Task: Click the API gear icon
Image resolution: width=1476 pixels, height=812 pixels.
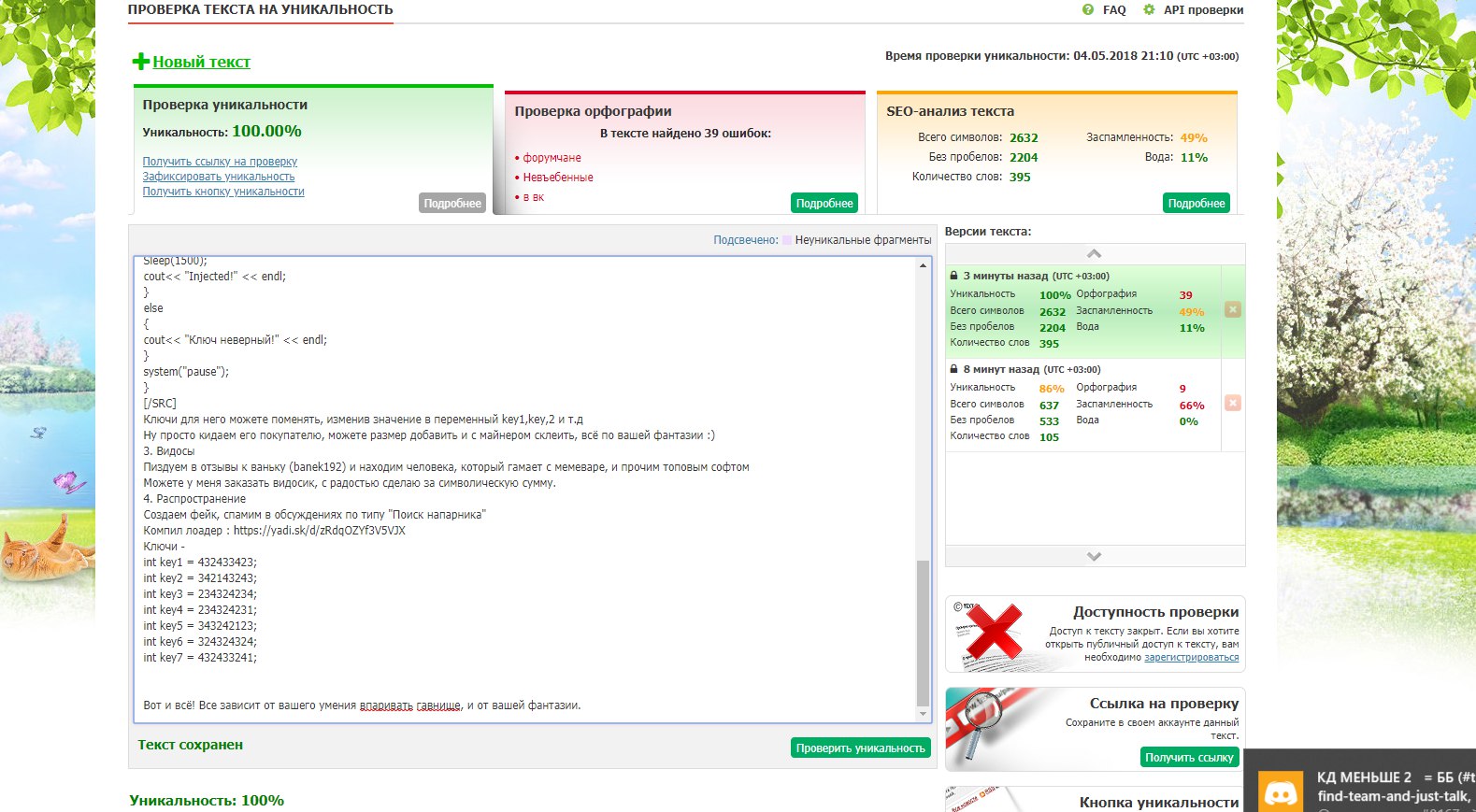Action: coord(1149,9)
